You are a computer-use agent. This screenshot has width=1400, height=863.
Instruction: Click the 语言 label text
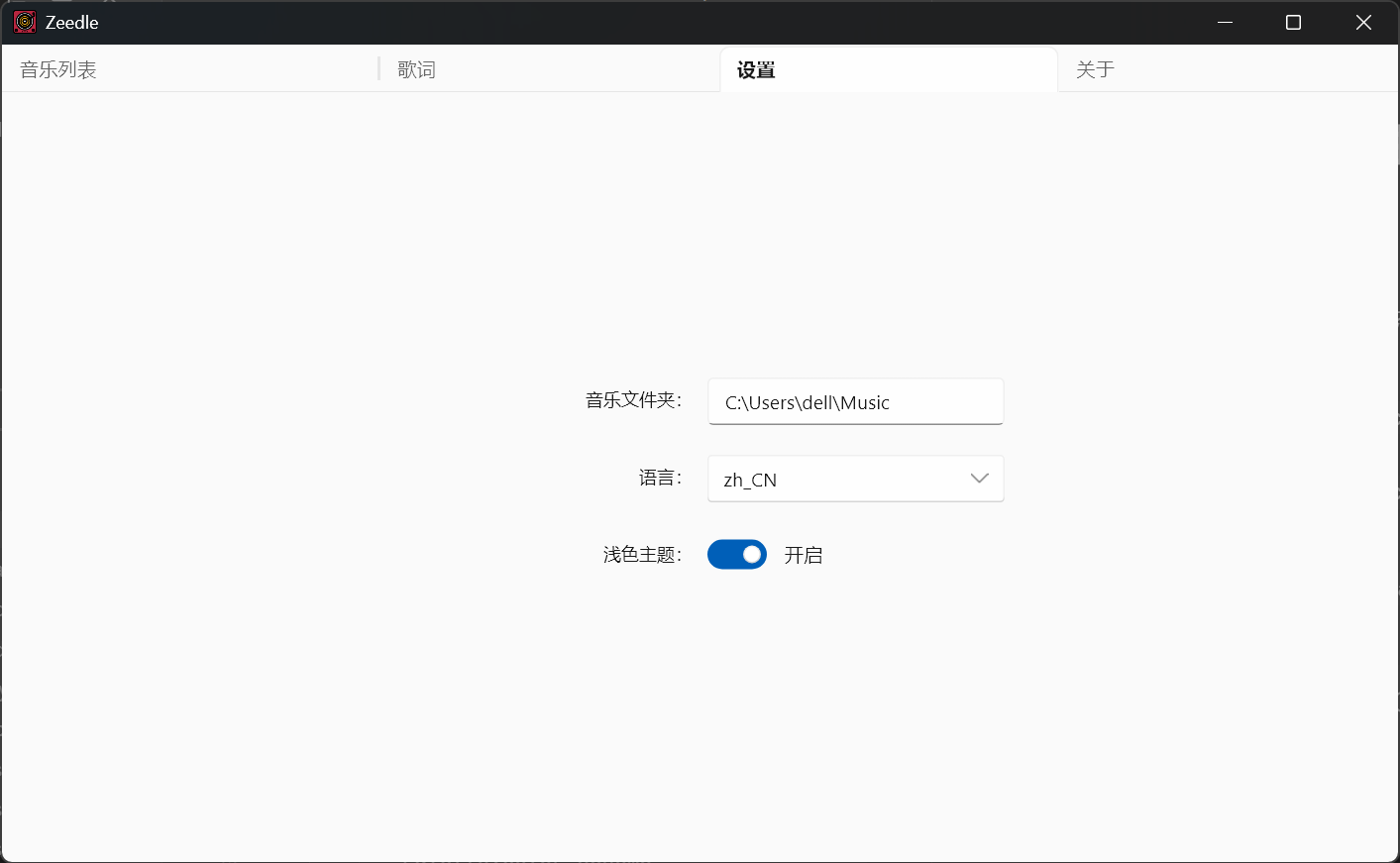660,478
